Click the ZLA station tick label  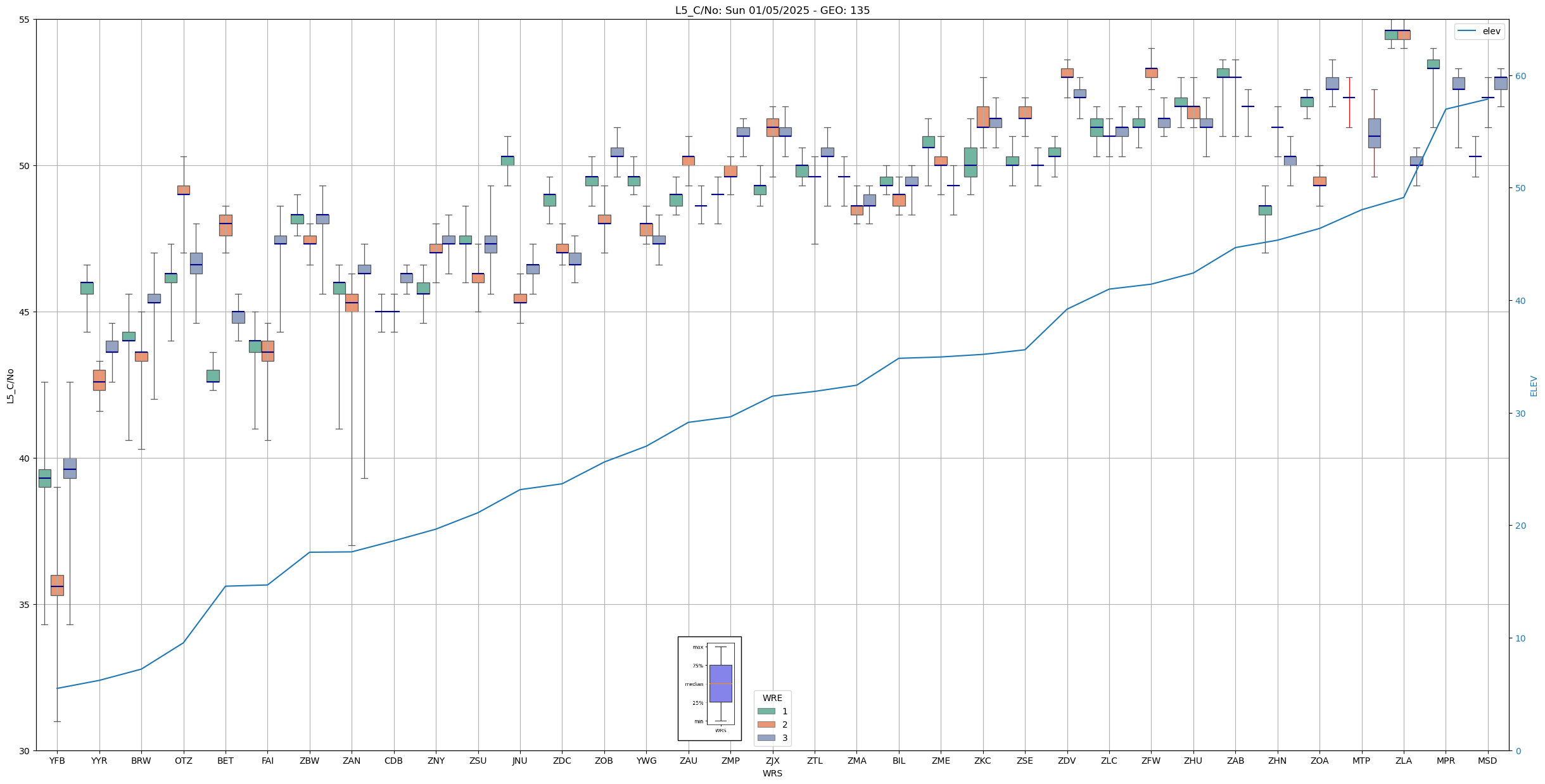click(x=1403, y=761)
